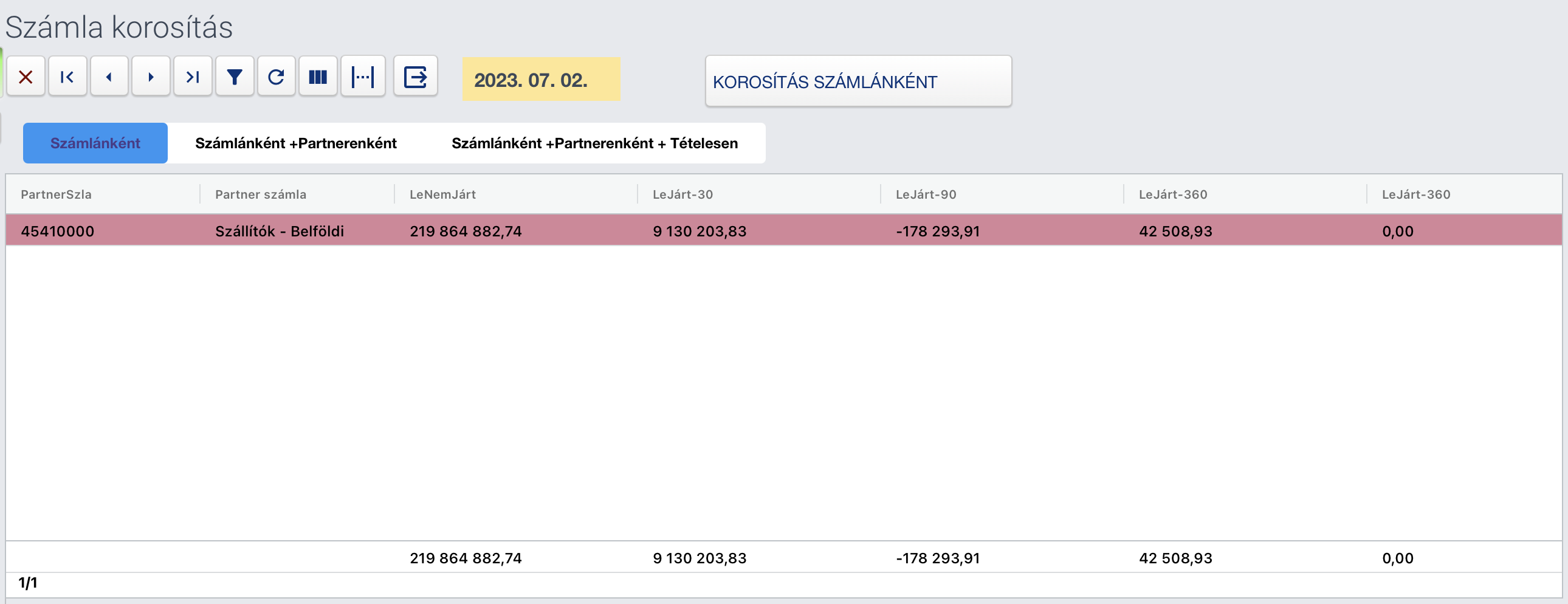Go to the next record
1568x604 pixels.
point(151,77)
